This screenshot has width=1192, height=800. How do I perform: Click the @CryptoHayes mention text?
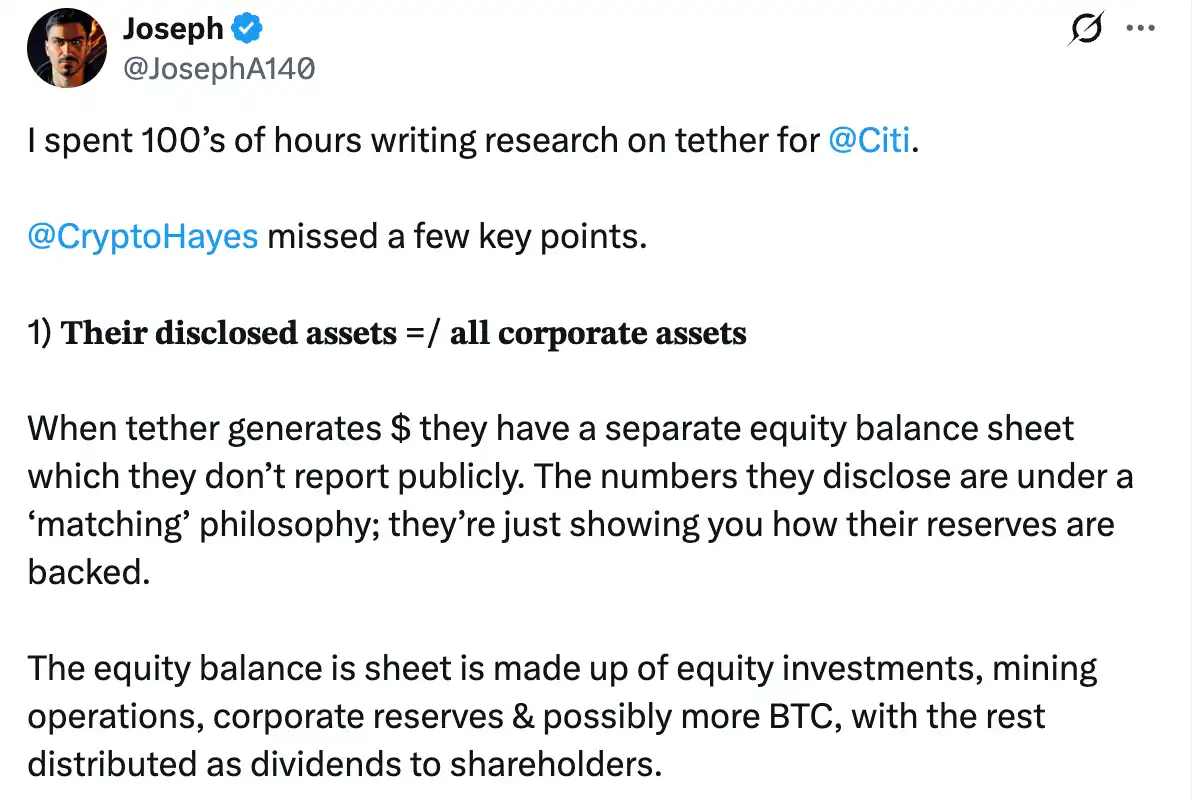click(141, 236)
